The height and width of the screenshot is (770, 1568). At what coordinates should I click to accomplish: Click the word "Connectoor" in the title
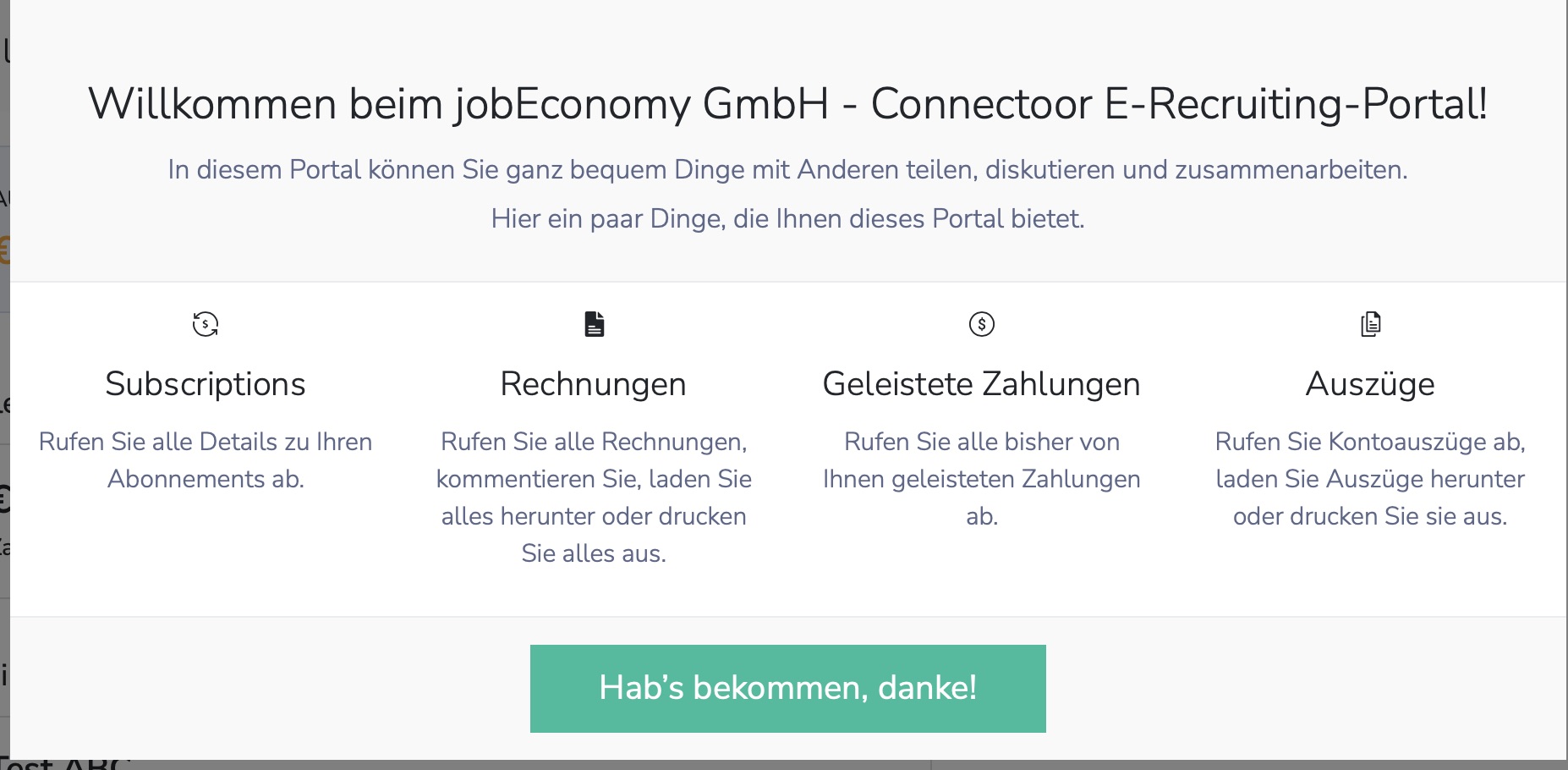(982, 104)
